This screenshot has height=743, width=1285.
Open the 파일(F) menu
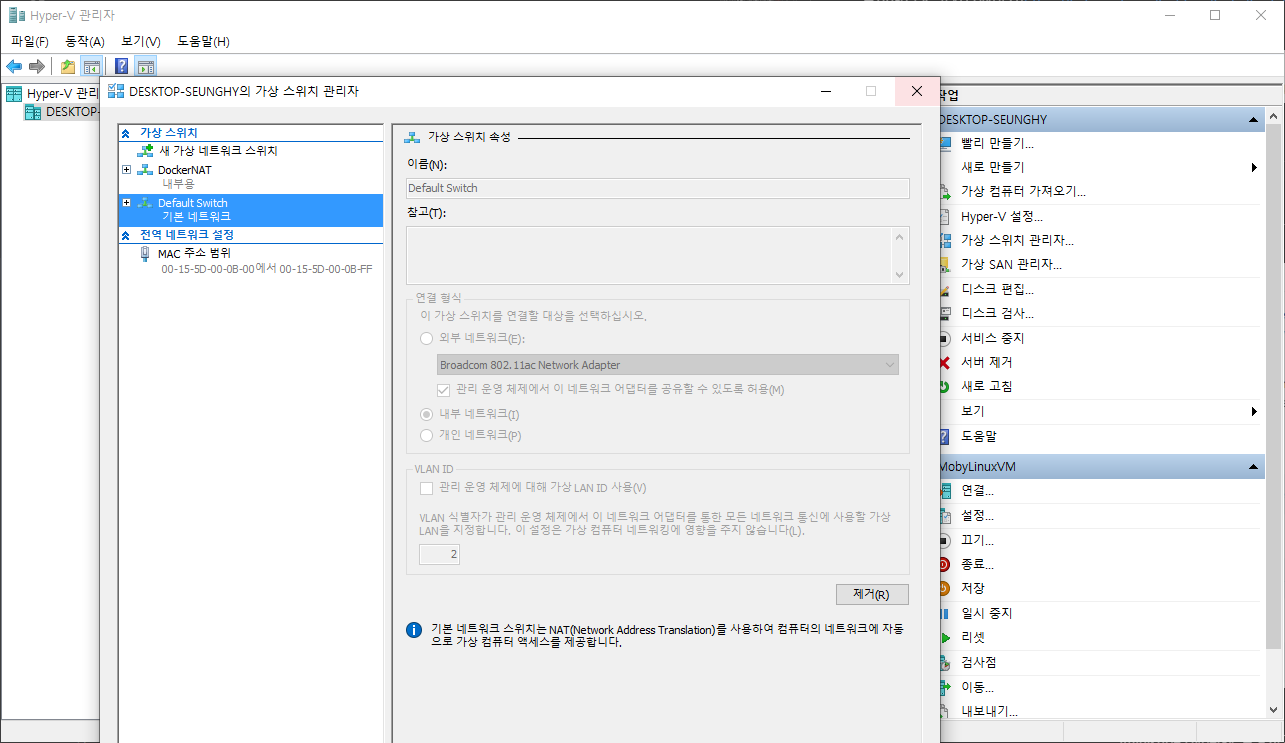30,41
